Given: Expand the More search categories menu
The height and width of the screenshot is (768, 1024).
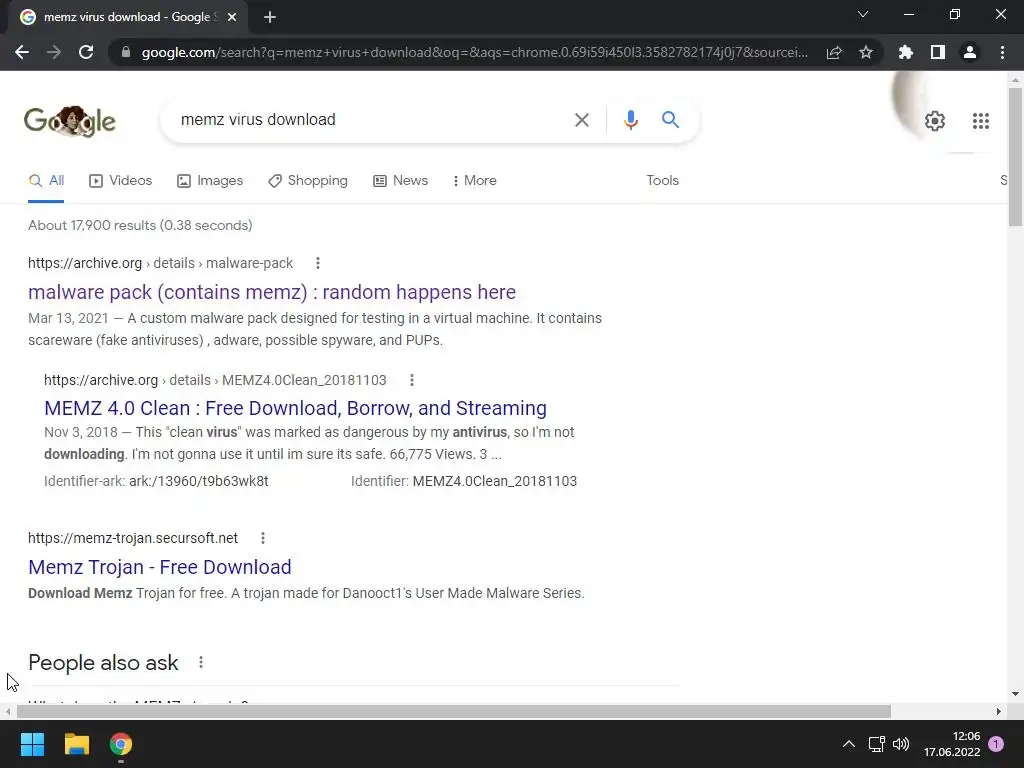Looking at the screenshot, I should 475,180.
